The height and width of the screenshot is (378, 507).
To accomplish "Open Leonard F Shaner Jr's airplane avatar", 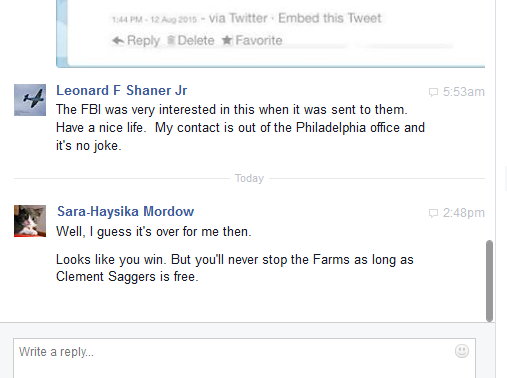I will click(x=30, y=100).
